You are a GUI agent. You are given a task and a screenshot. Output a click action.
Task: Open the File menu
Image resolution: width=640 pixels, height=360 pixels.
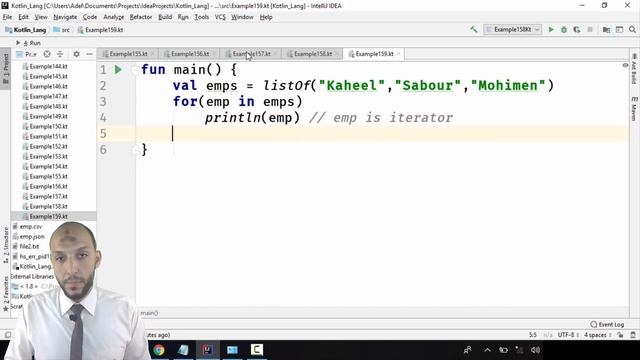(x=7, y=17)
